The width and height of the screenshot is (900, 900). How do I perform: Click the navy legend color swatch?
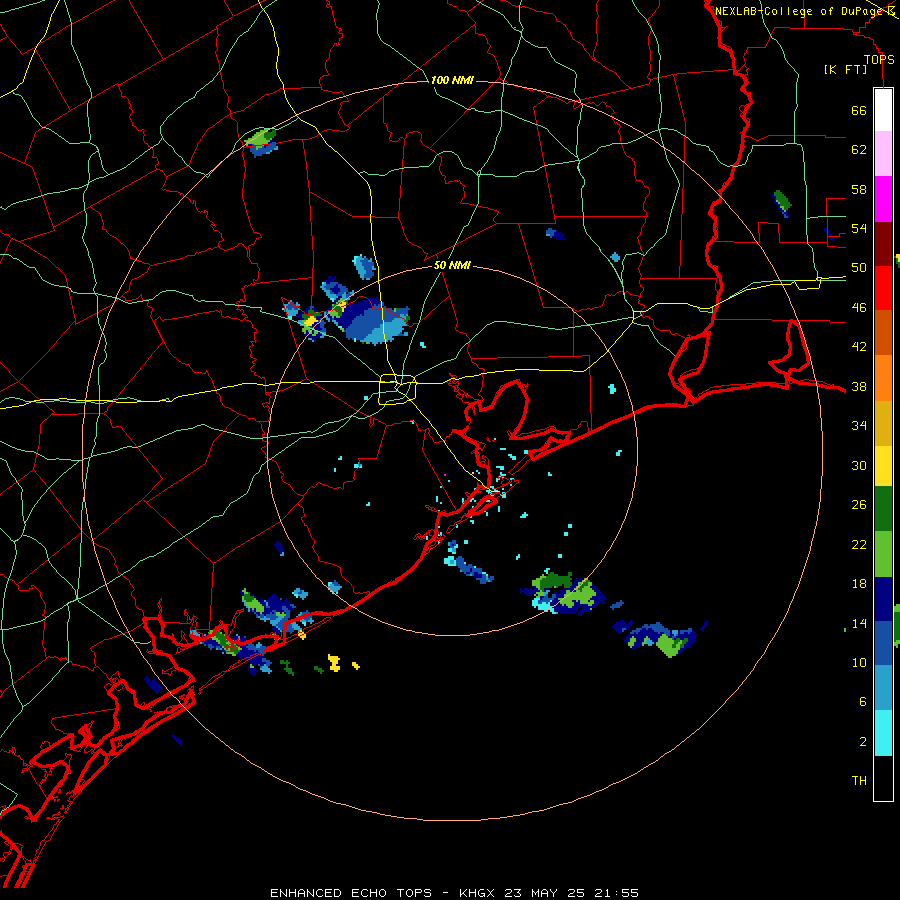point(883,599)
